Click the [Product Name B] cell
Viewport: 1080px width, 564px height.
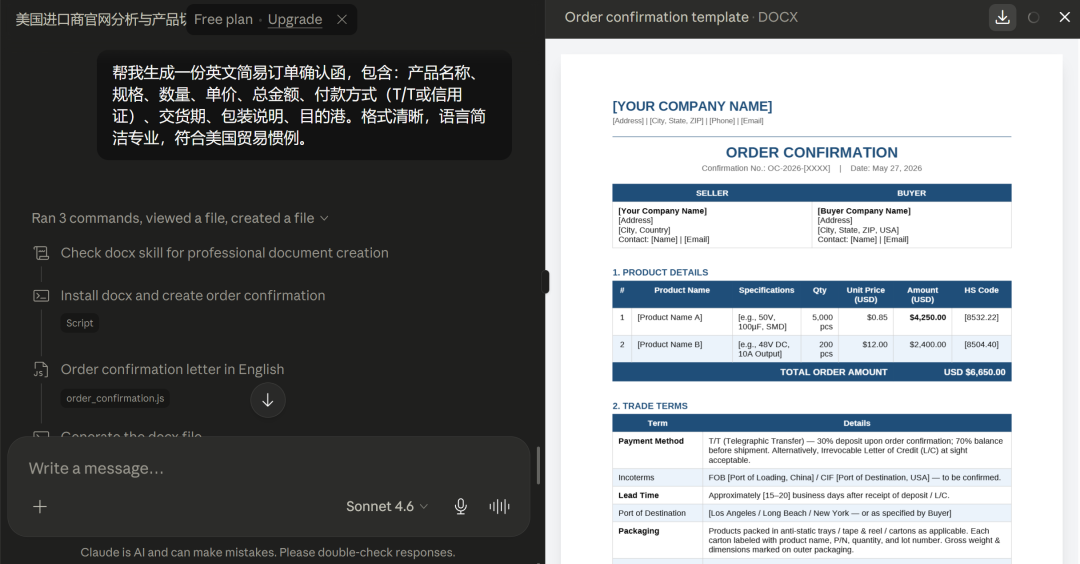pos(682,348)
